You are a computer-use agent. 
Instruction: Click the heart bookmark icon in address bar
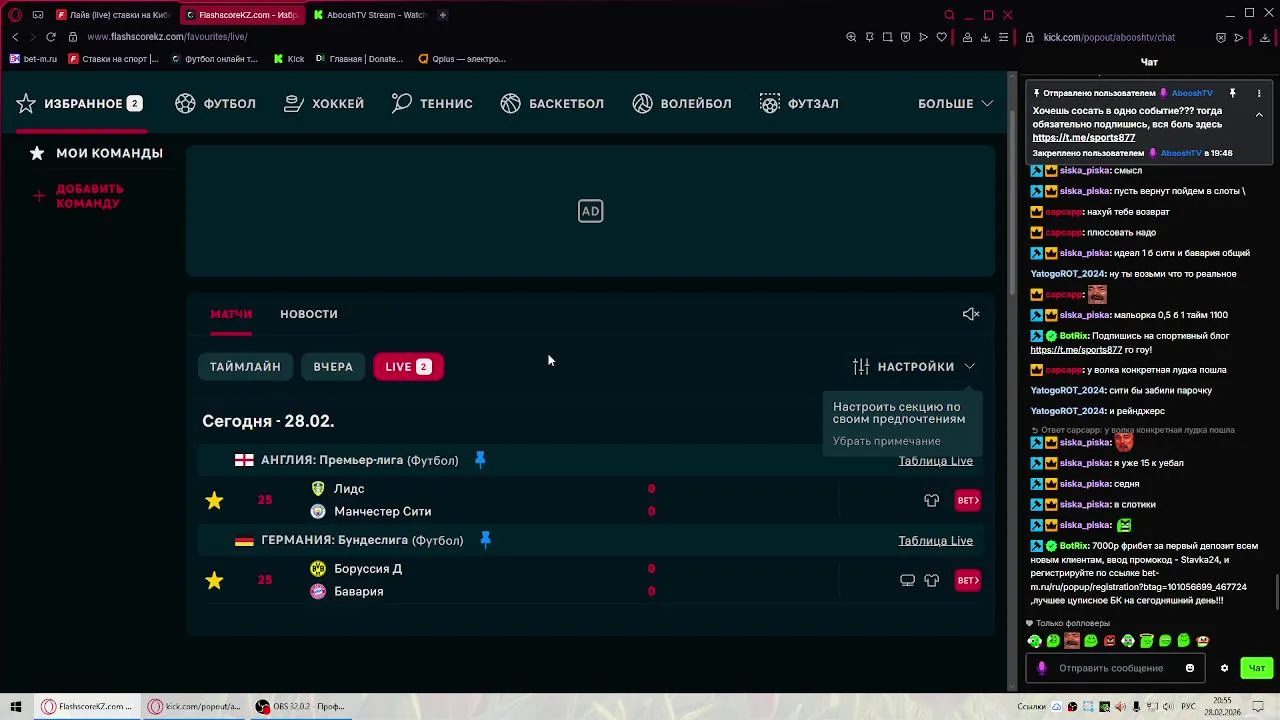(941, 37)
